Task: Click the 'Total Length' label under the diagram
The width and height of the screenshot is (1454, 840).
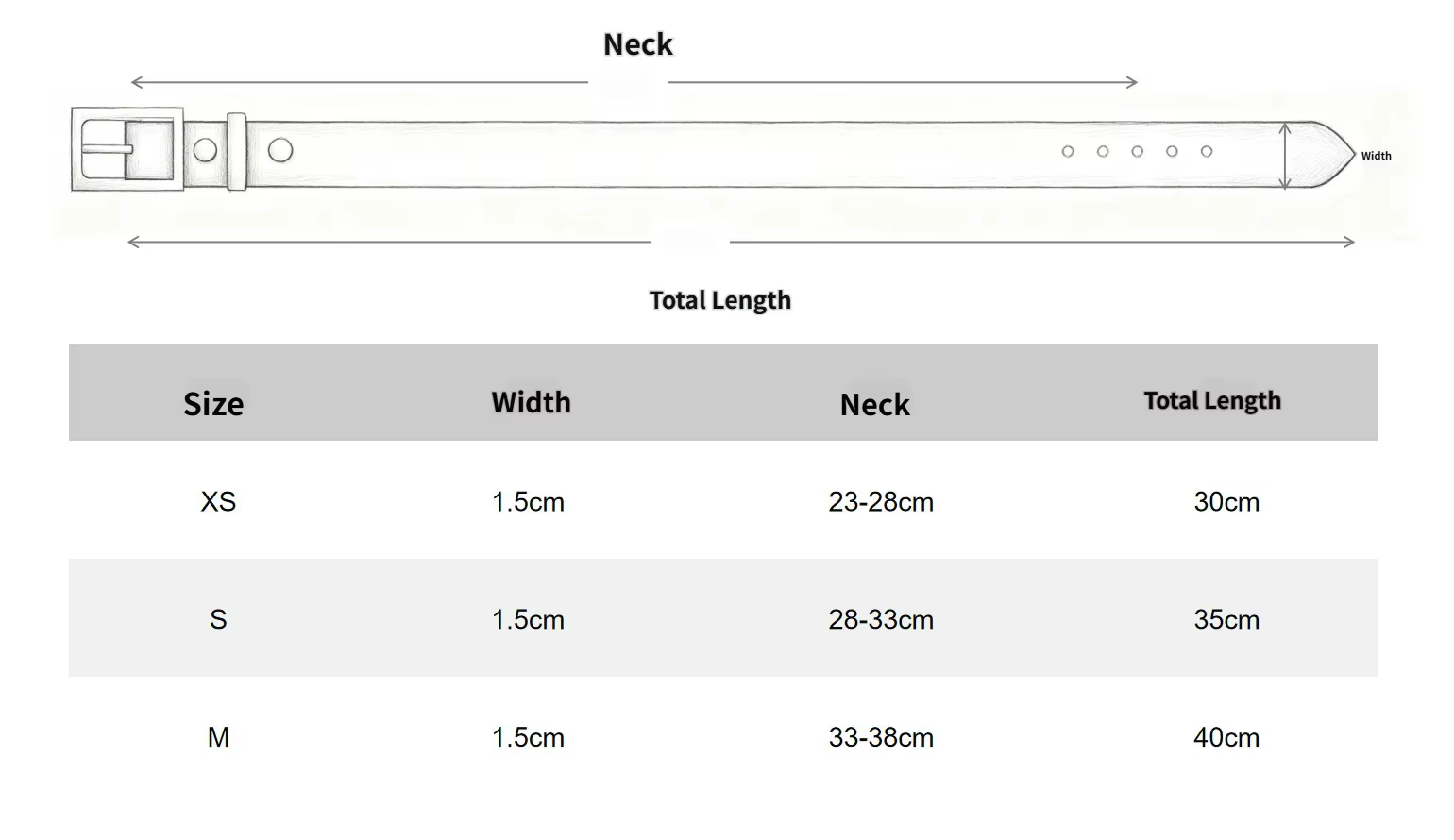Action: click(x=720, y=300)
